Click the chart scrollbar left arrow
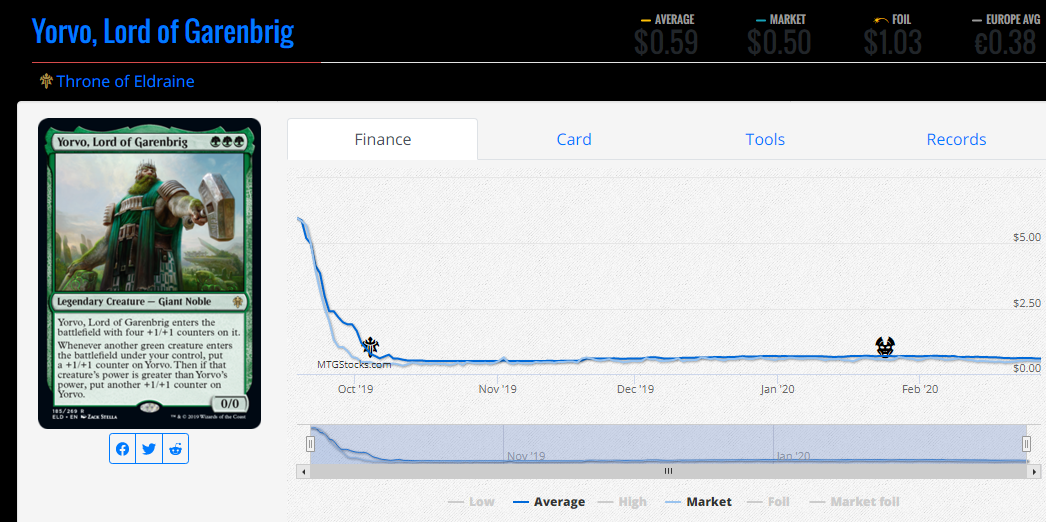The height and width of the screenshot is (522, 1046). (x=304, y=471)
